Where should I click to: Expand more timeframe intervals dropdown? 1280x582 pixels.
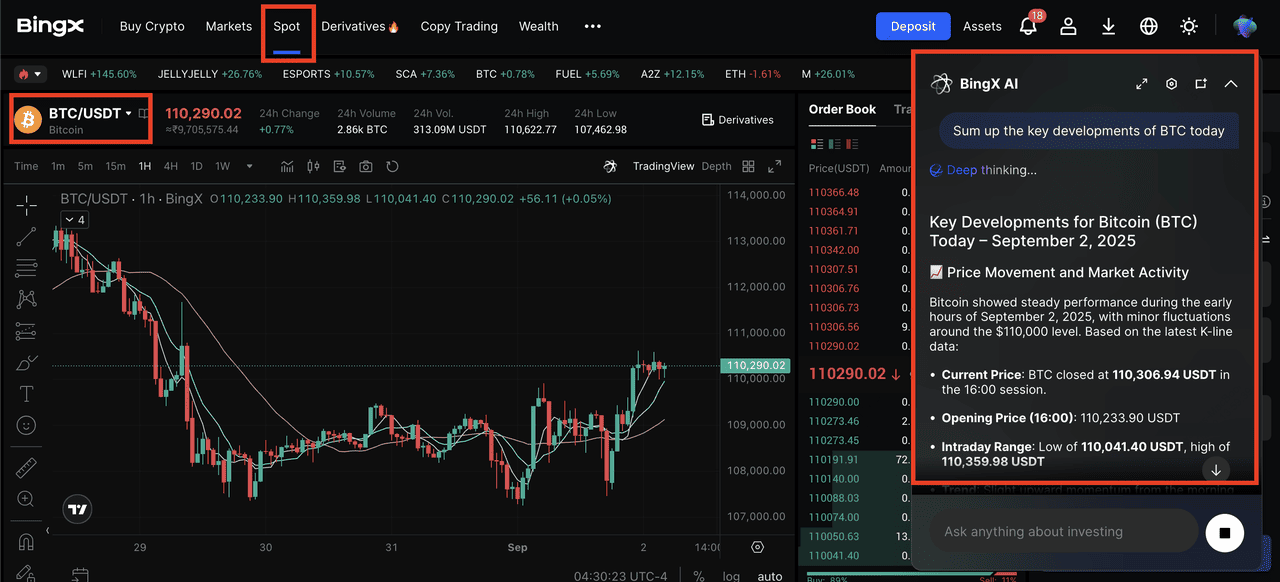[x=249, y=166]
